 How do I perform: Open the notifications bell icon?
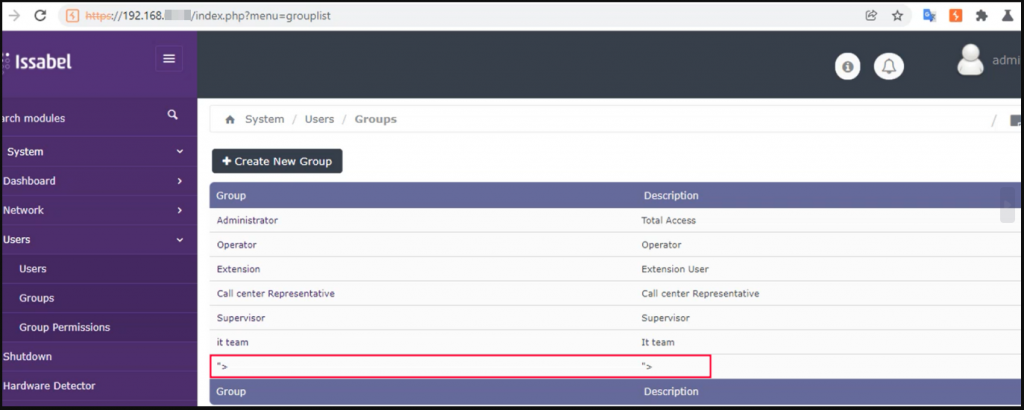coord(889,66)
